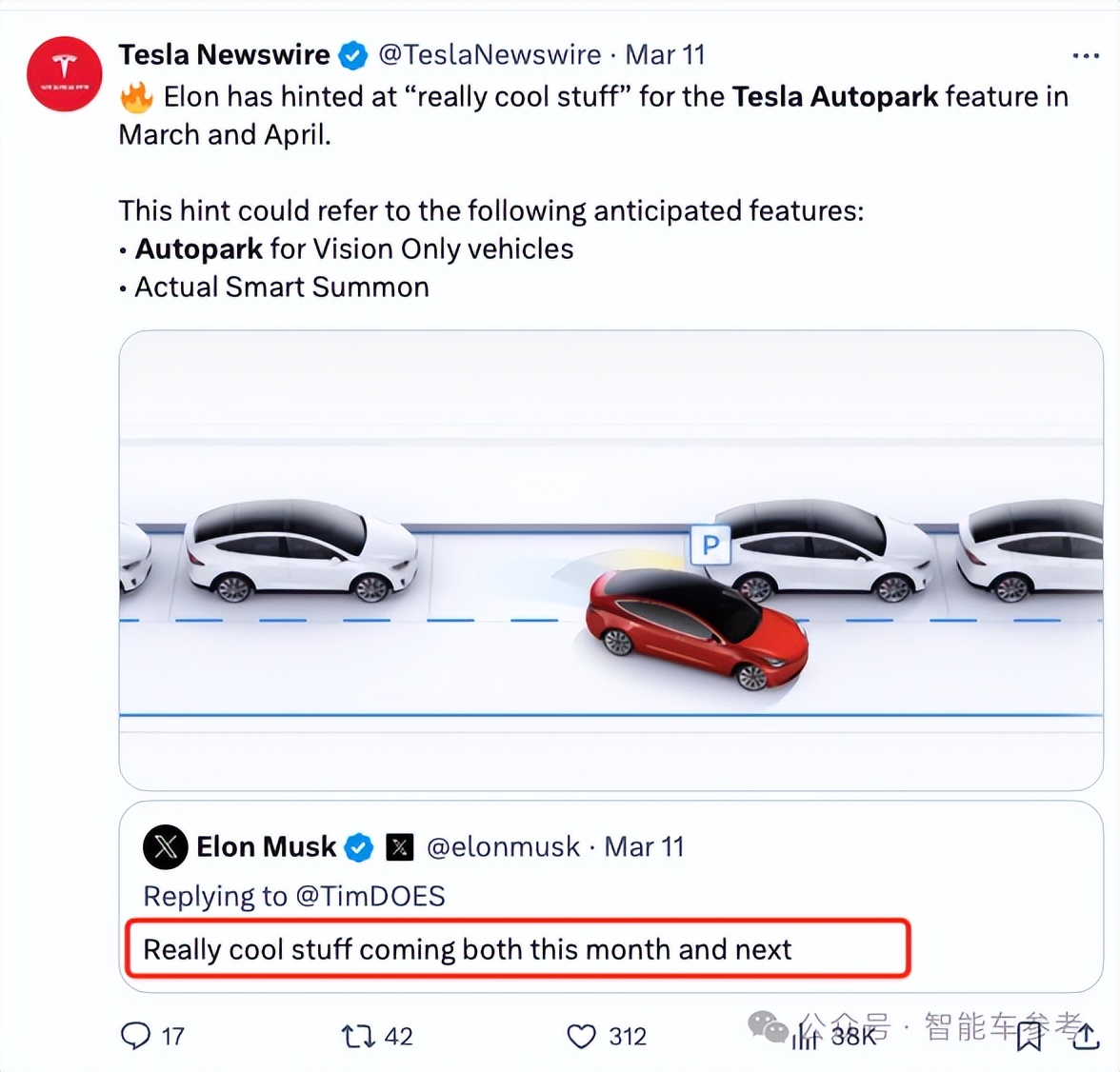
Task: Like the tweet with the heart icon
Action: tap(581, 1035)
